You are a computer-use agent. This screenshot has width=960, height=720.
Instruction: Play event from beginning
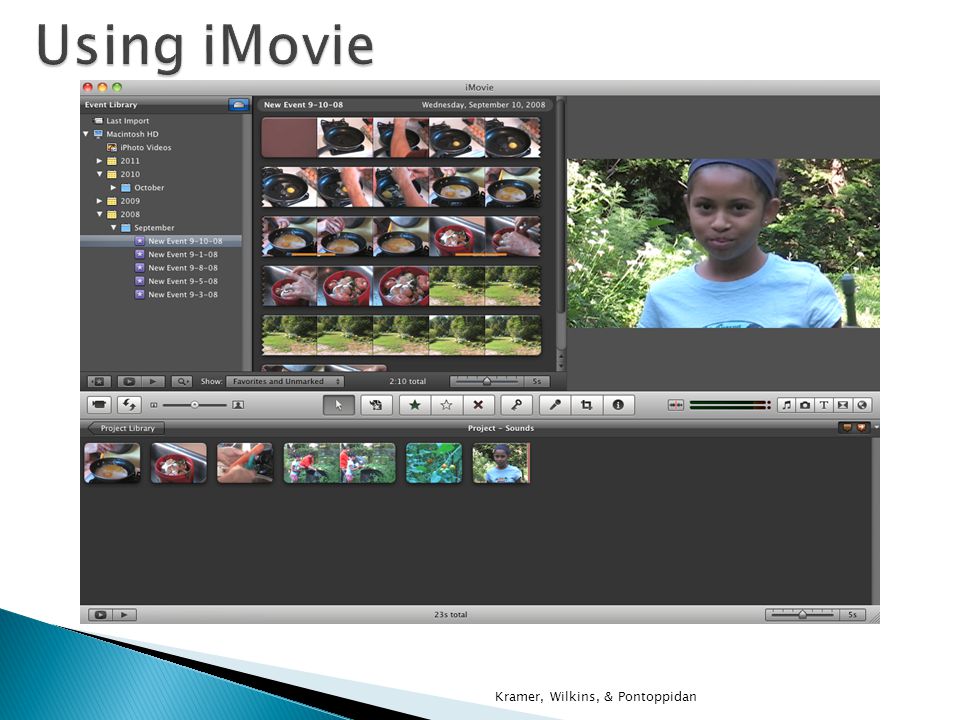[152, 381]
